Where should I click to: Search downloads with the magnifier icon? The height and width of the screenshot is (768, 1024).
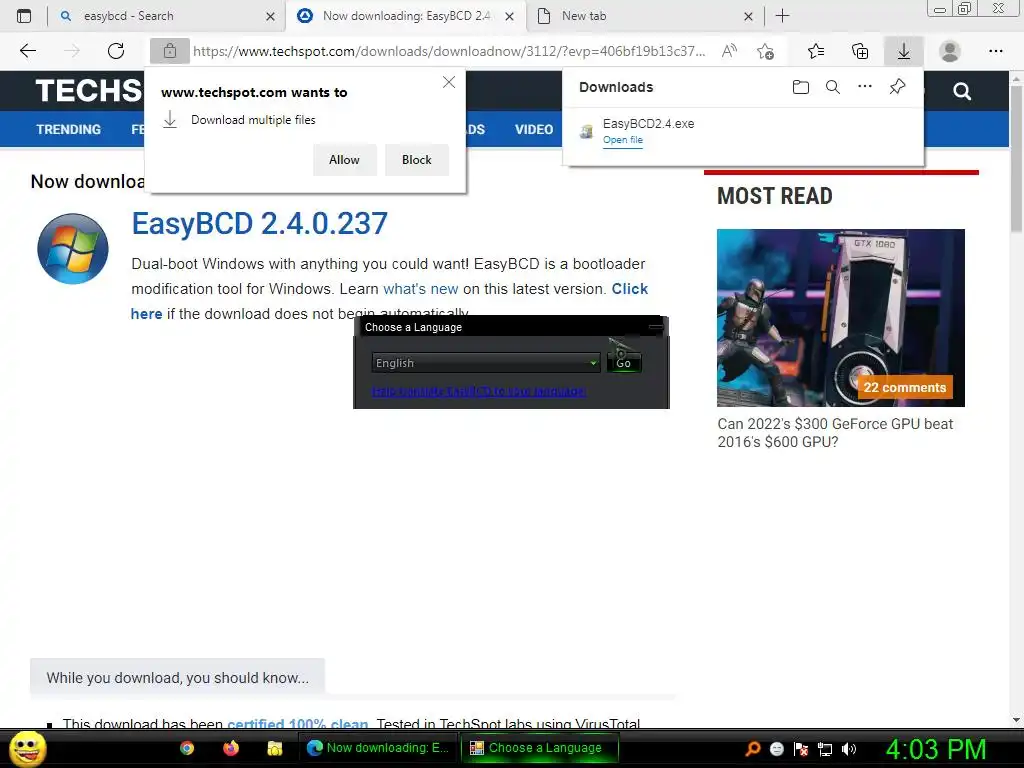[x=833, y=87]
